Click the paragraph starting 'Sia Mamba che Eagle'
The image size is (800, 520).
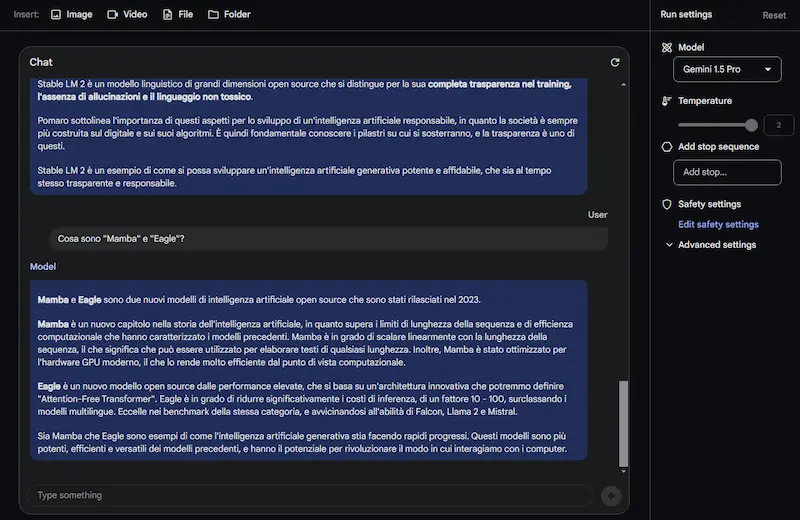click(302, 442)
